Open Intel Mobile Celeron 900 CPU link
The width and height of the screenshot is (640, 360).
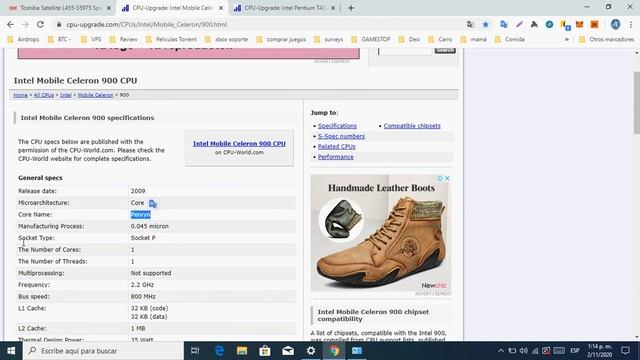pyautogui.click(x=239, y=144)
